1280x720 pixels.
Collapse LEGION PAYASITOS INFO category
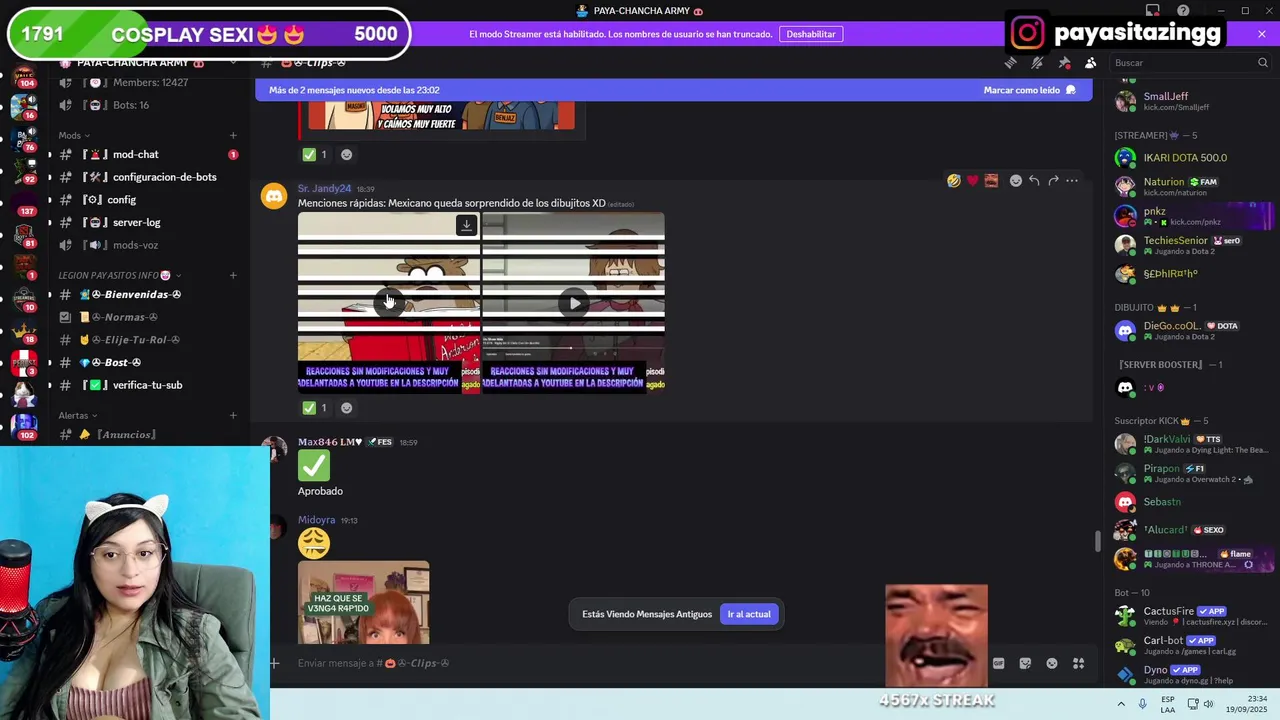(120, 275)
